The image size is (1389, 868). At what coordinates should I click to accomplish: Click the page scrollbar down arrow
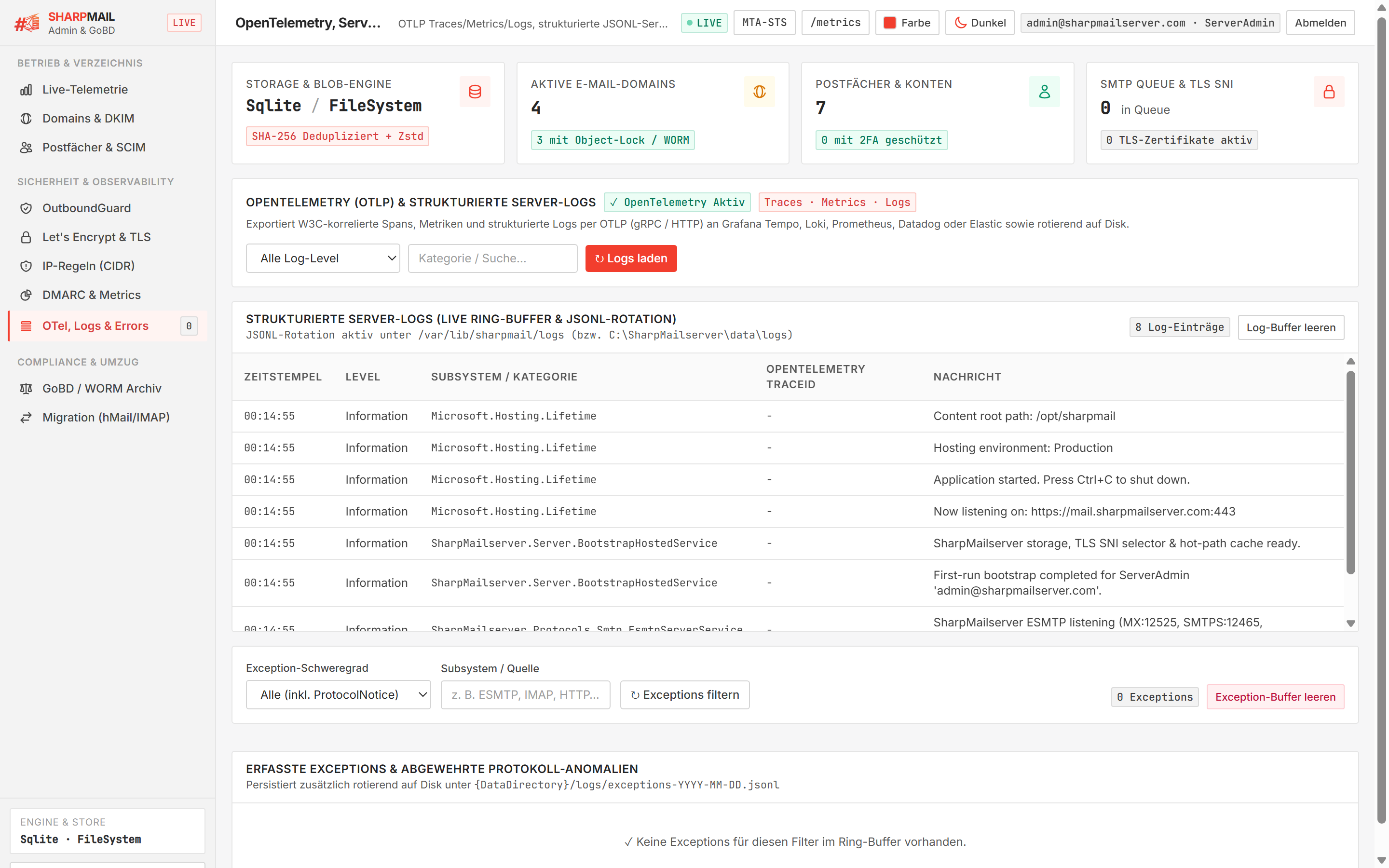(x=1382, y=860)
